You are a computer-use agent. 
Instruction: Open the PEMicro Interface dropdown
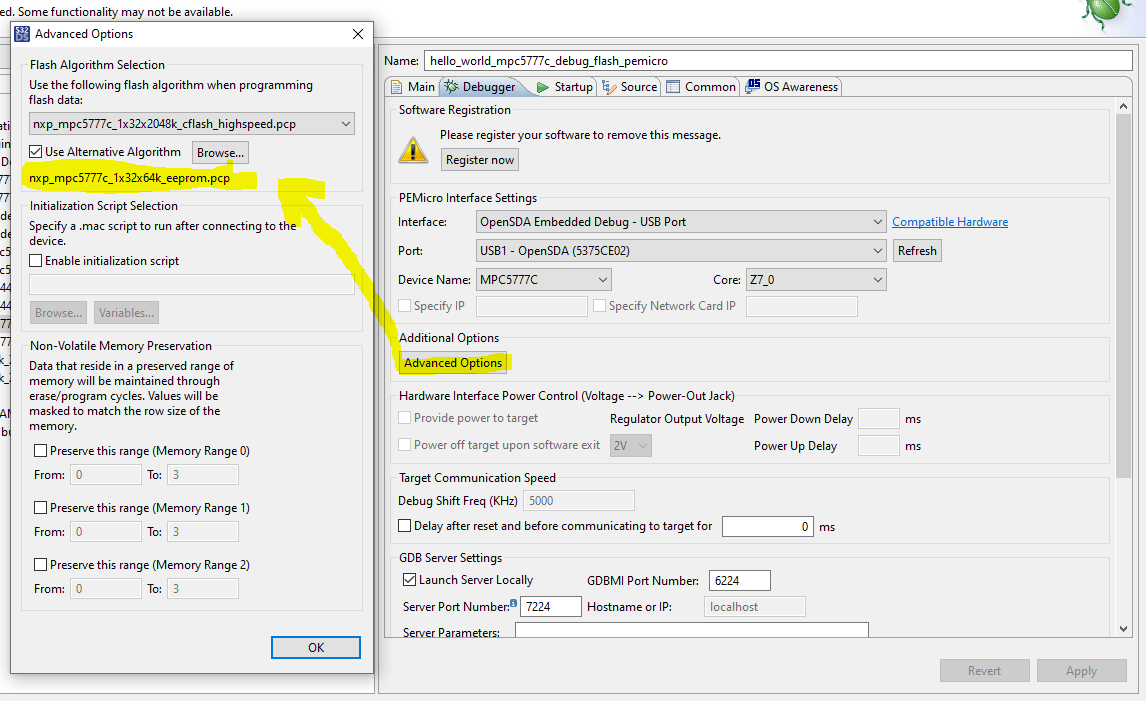tap(877, 221)
